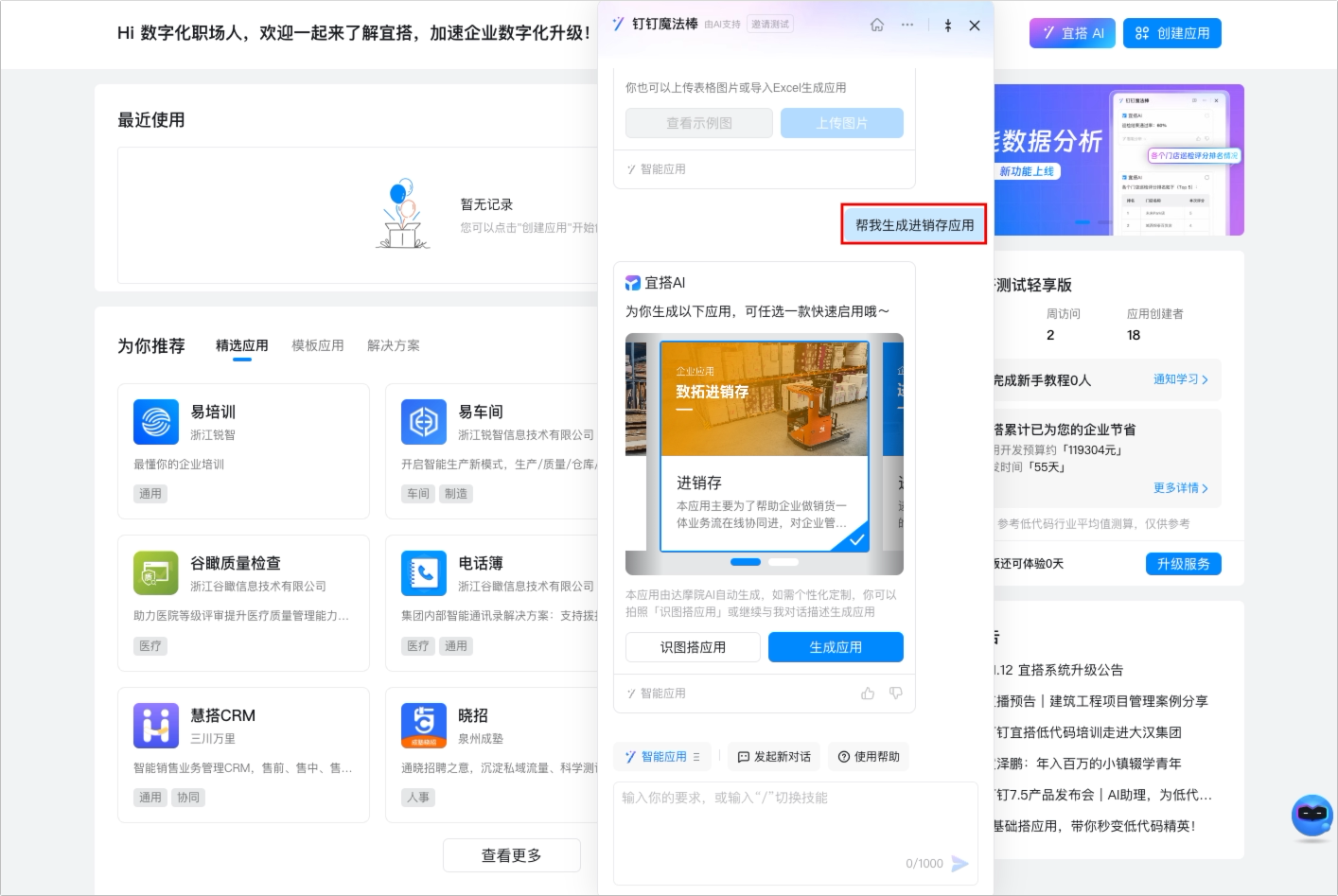Viewport: 1338px width, 896px height.
Task: Switch to the 解决方案 tab
Action: [x=394, y=345]
